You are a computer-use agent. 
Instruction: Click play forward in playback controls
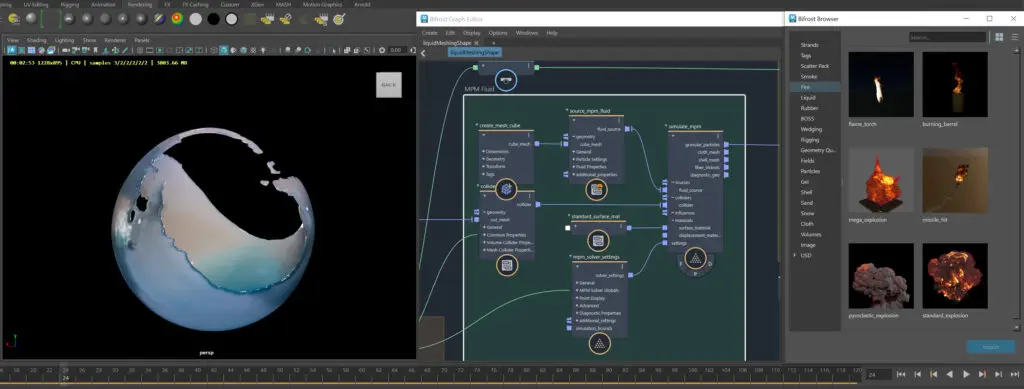click(967, 375)
